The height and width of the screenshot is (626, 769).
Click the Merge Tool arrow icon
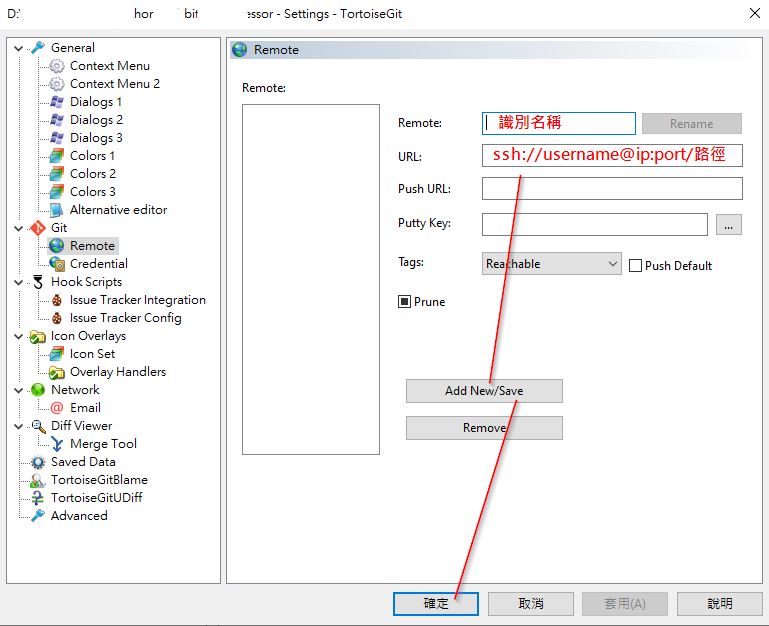(57, 444)
